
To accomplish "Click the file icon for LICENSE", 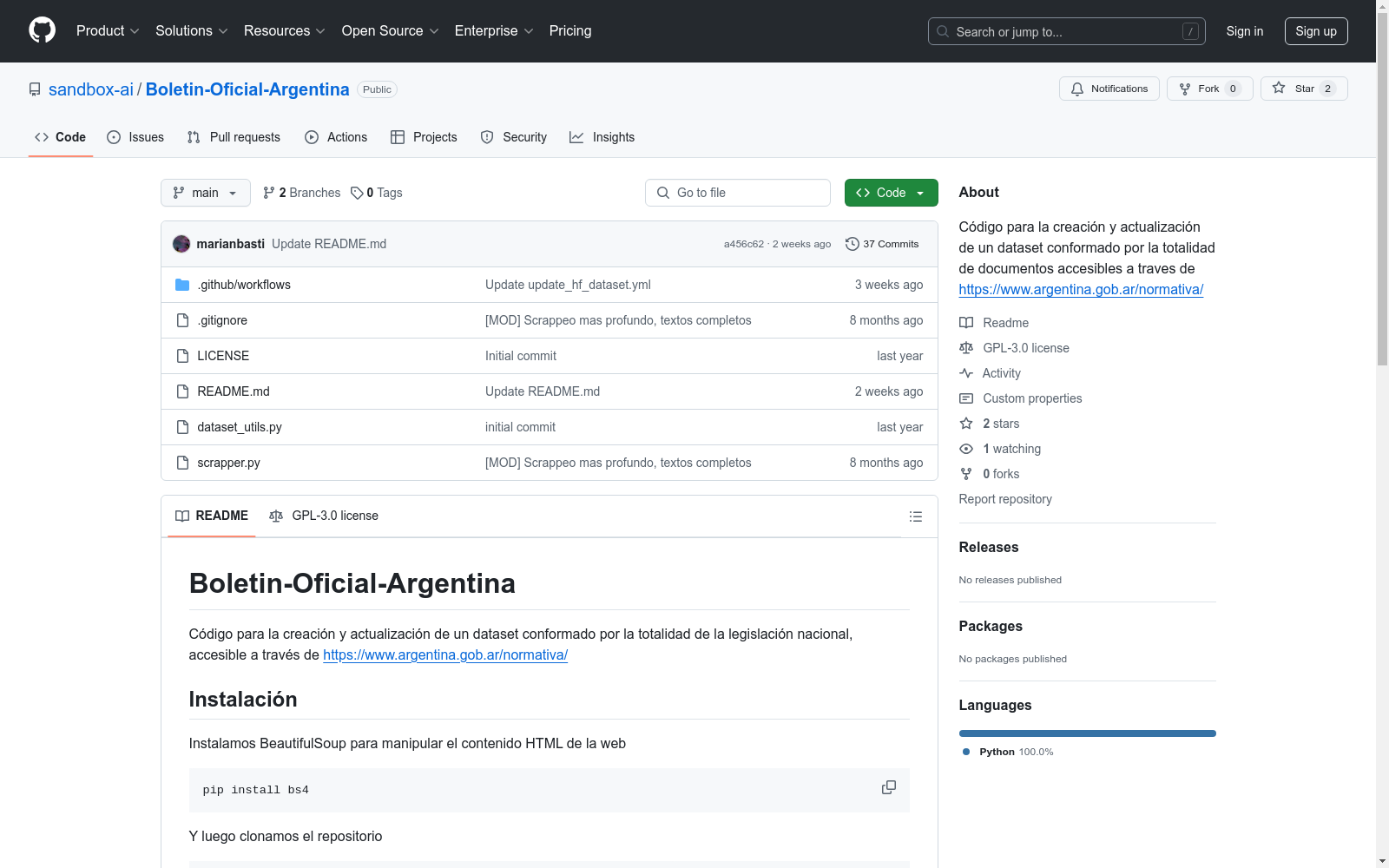I will coord(182,356).
